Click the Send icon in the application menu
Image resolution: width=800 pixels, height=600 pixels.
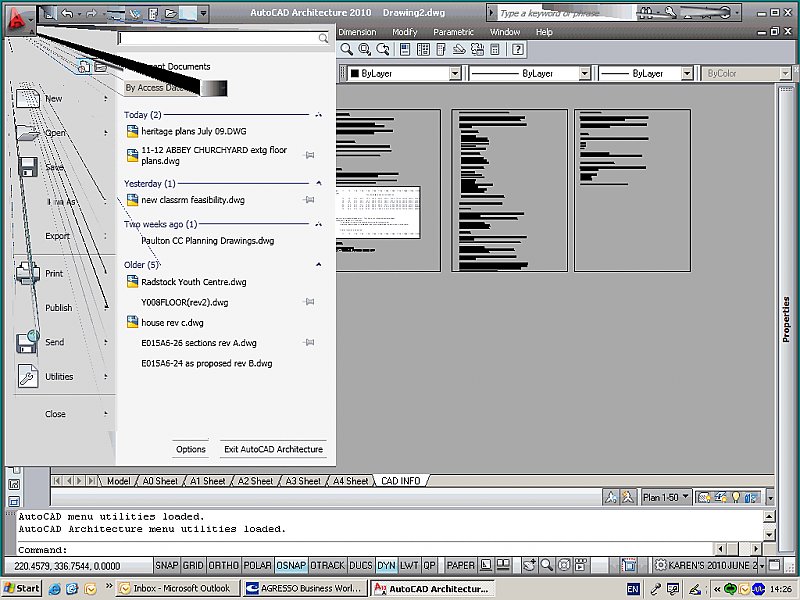pyautogui.click(x=30, y=342)
